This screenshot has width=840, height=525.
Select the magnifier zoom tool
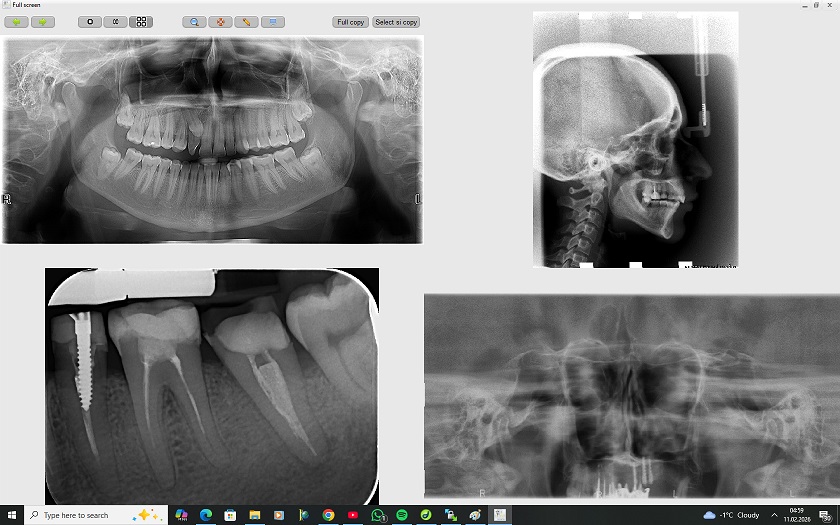pyautogui.click(x=195, y=22)
